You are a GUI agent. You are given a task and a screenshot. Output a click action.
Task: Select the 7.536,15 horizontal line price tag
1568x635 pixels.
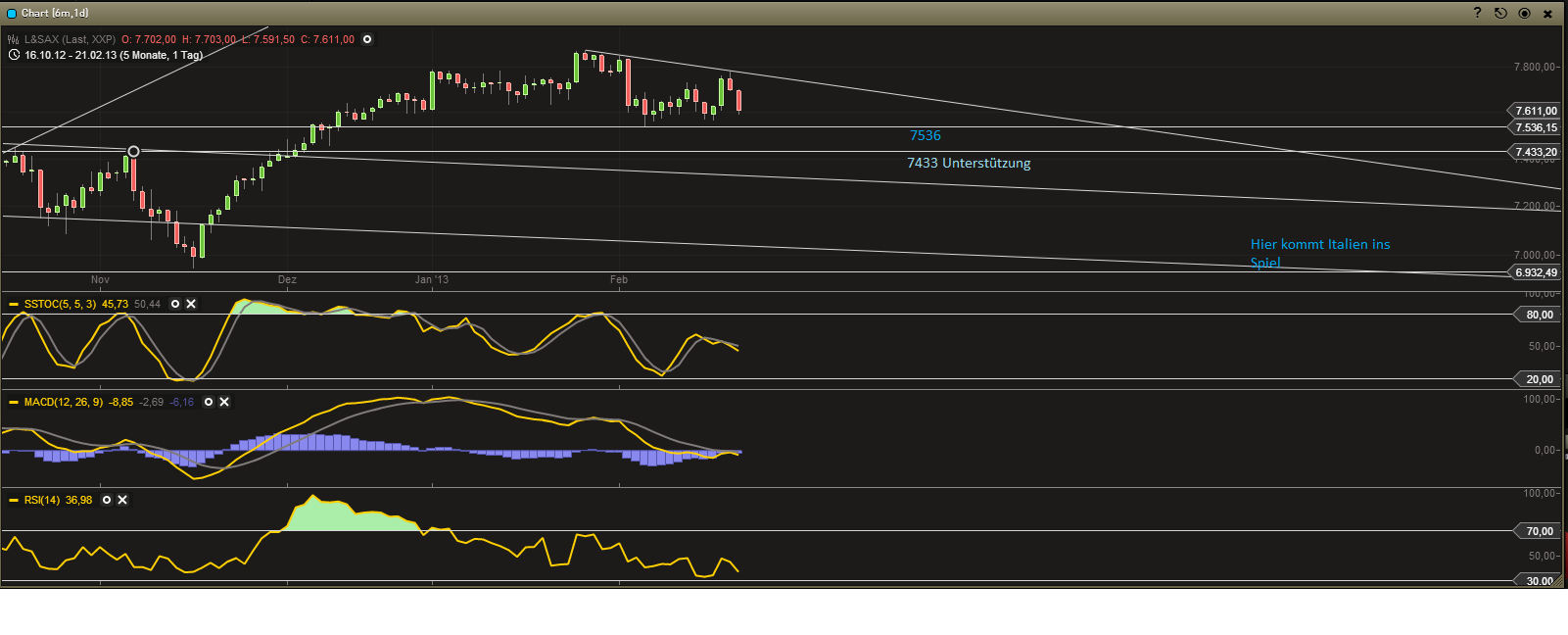coord(1534,127)
